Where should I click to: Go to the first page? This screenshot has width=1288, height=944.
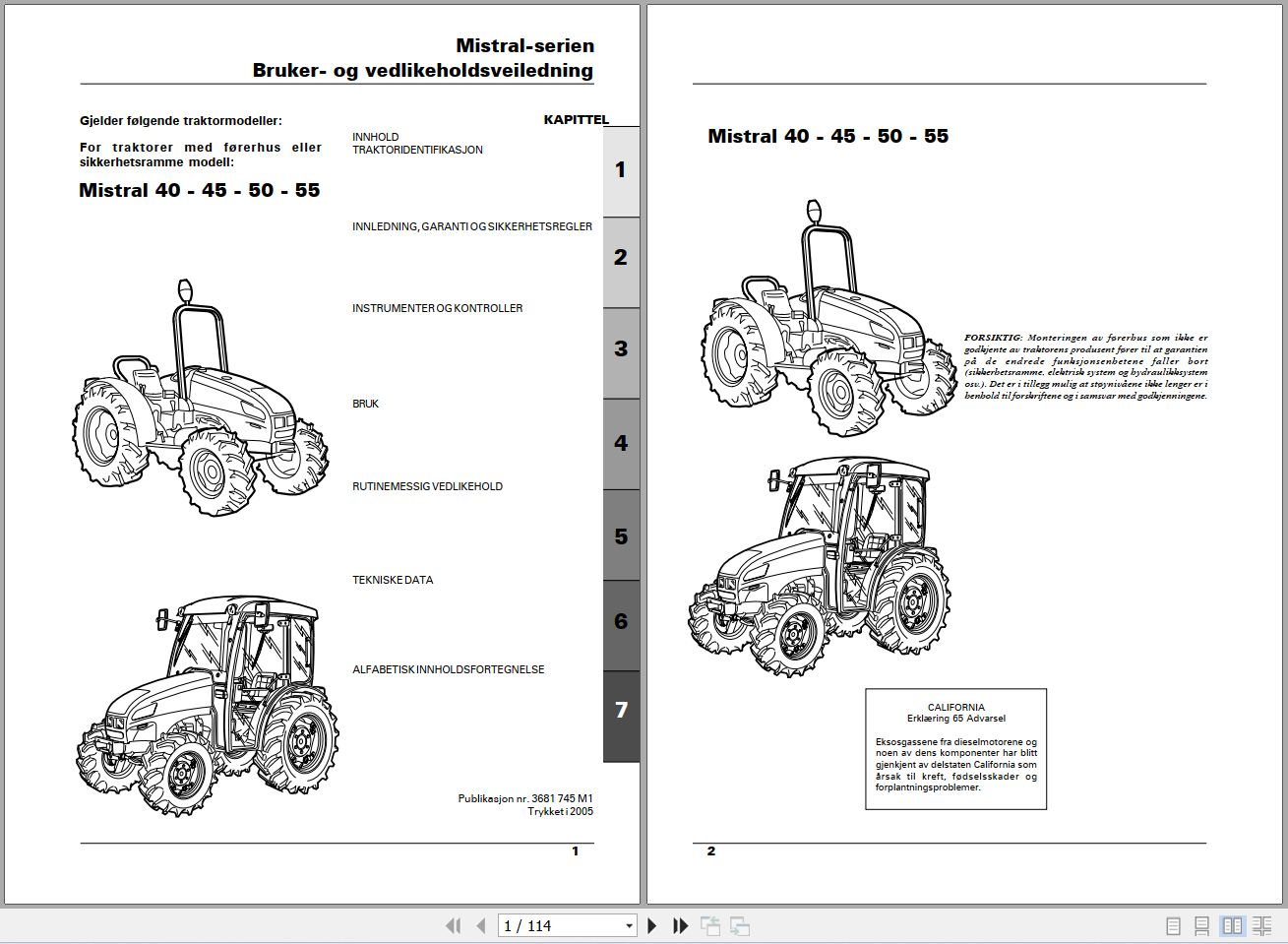[453, 925]
